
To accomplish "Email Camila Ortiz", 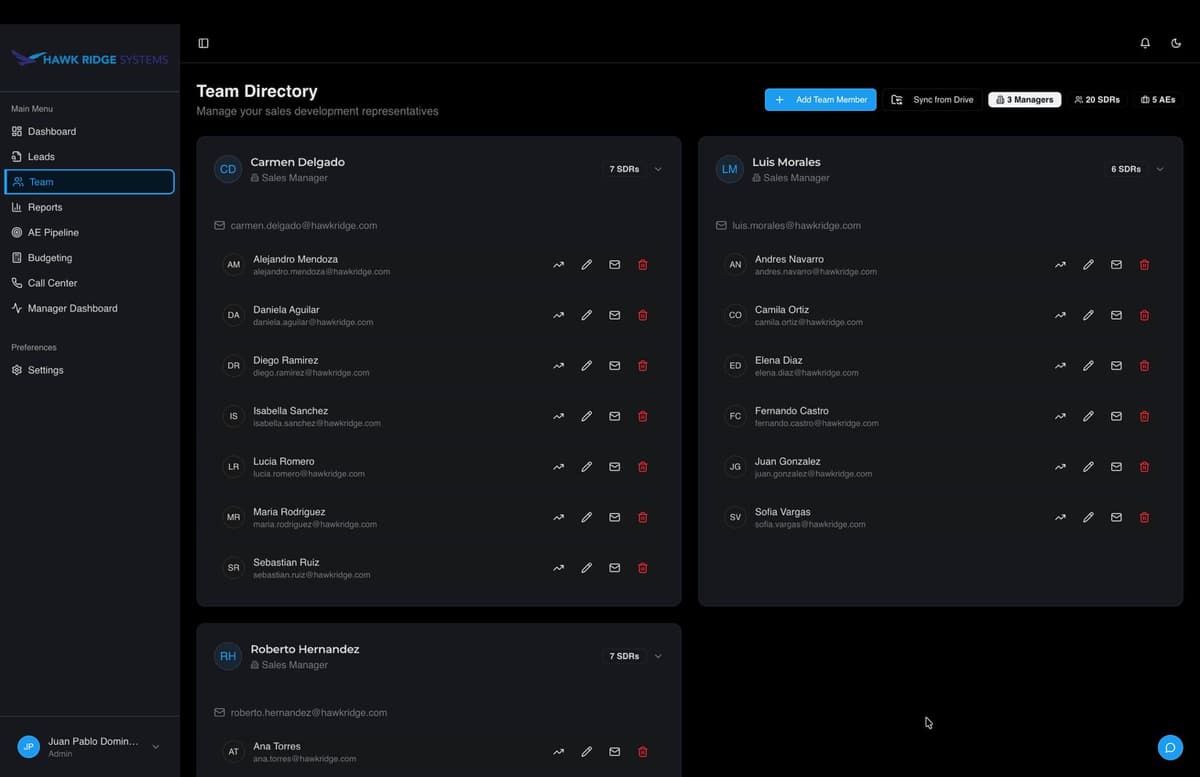I will coord(1116,315).
